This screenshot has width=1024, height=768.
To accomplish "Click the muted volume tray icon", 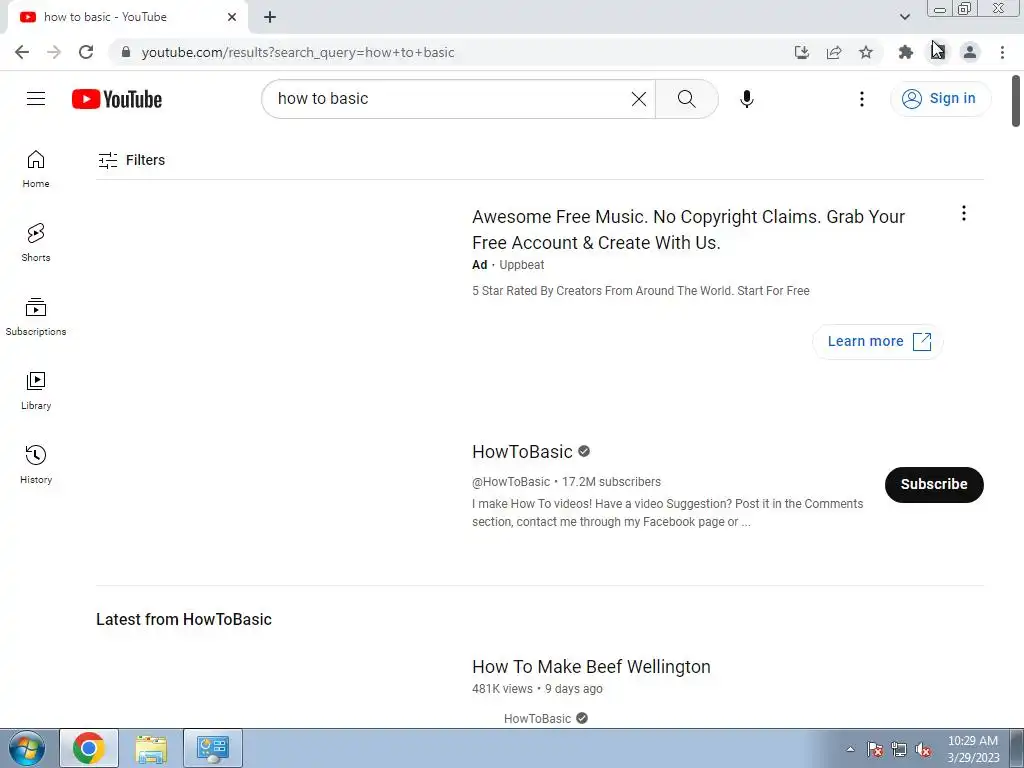I will (923, 749).
